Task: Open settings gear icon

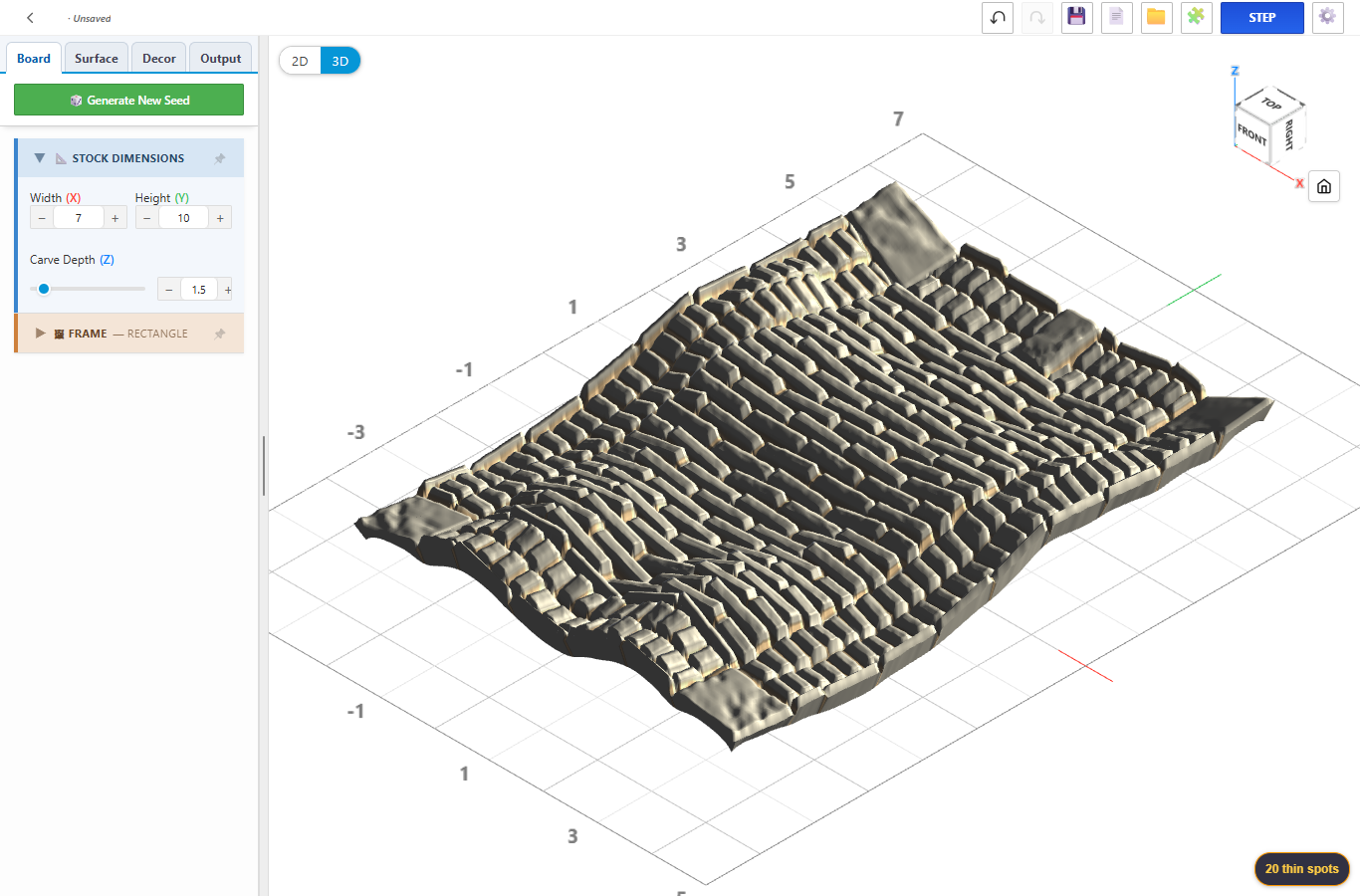Action: [x=1327, y=18]
